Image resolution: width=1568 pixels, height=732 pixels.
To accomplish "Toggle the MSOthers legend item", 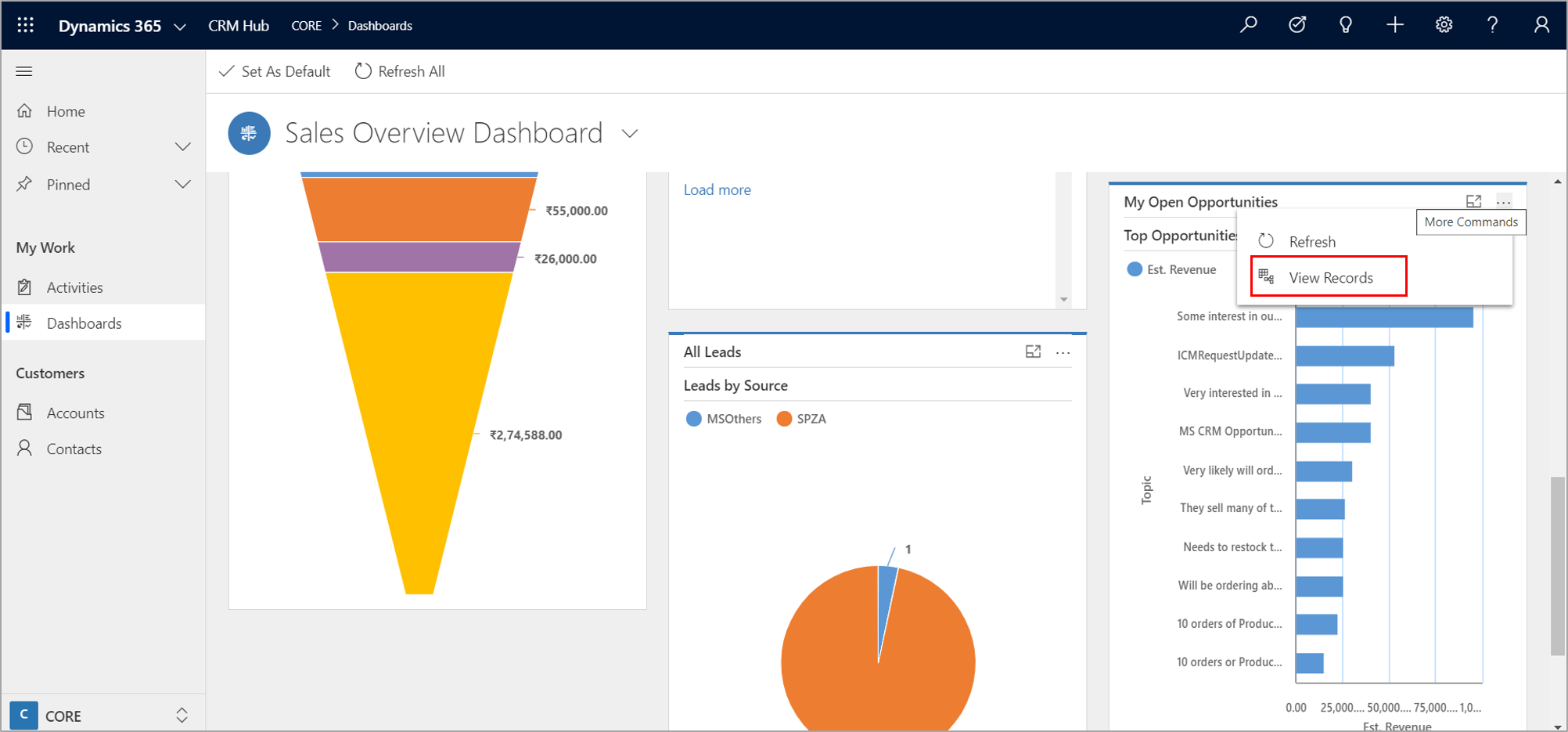I will click(x=724, y=419).
